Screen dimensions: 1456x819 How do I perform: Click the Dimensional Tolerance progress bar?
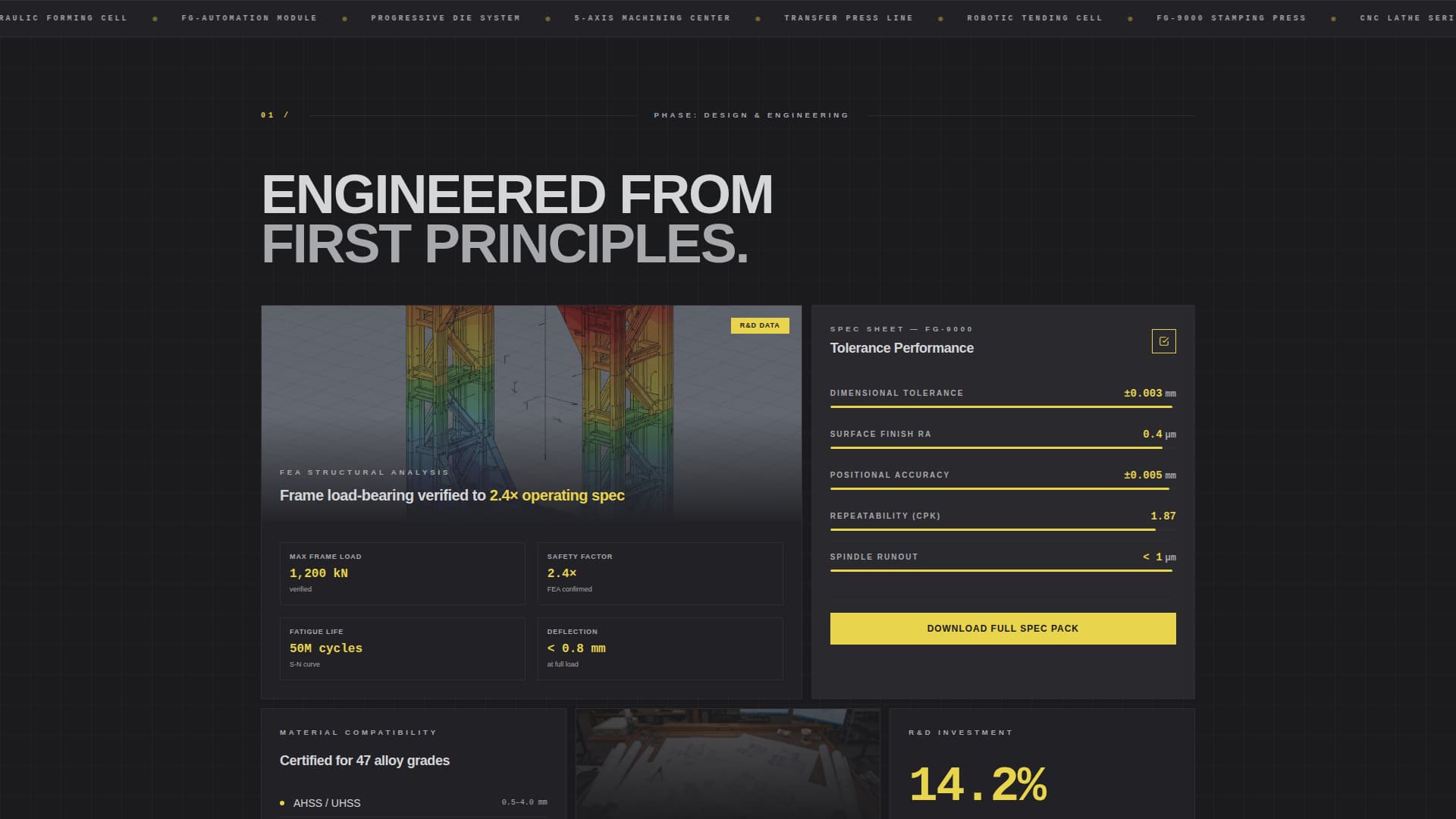tap(1003, 408)
